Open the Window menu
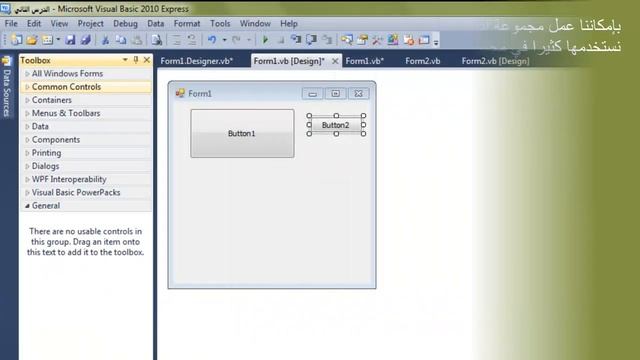The width and height of the screenshot is (640, 360). point(255,24)
